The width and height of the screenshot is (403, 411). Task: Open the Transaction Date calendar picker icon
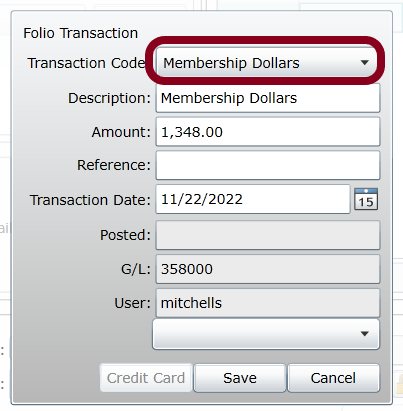[366, 199]
